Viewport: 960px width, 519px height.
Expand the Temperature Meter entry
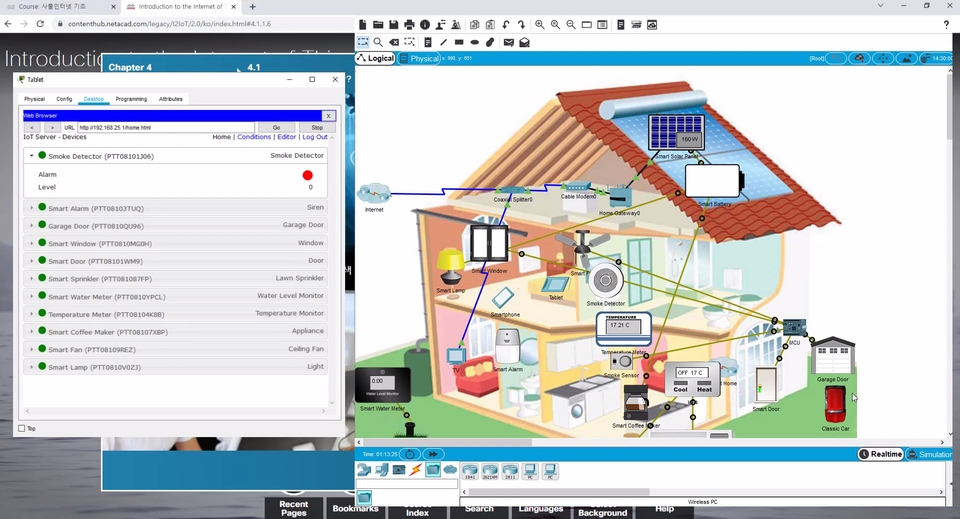pyautogui.click(x=32, y=314)
